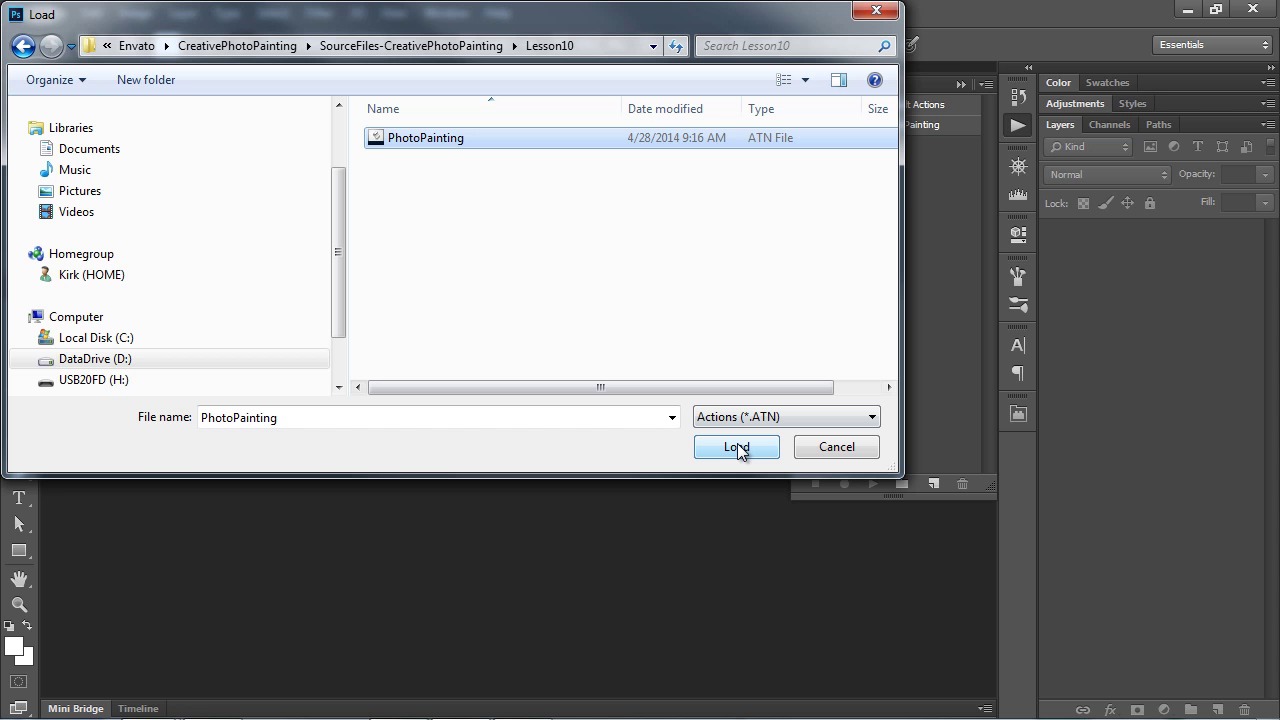Reset default foreground and background colors
Screen dimensions: 1280x720
point(9,626)
